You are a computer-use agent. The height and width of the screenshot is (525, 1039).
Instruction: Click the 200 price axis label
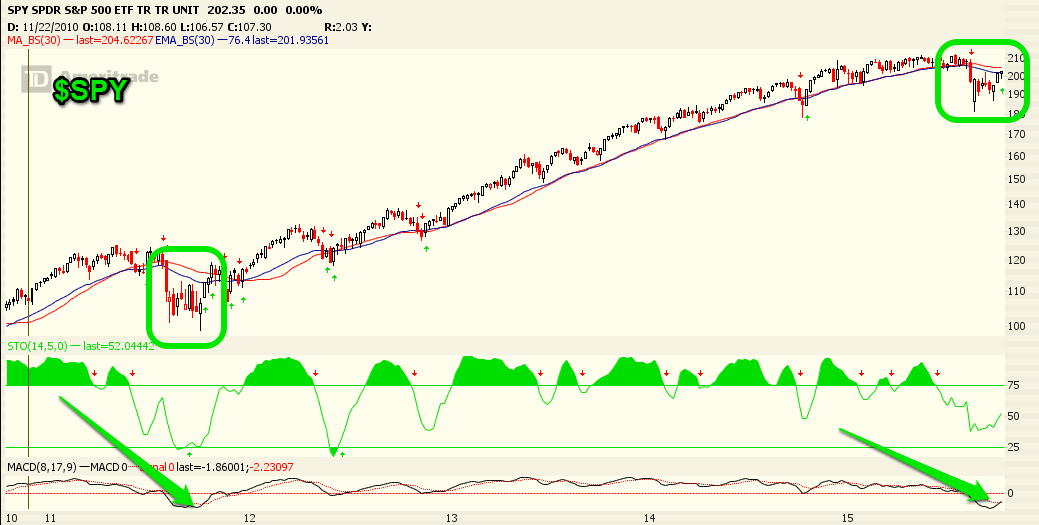[1016, 76]
